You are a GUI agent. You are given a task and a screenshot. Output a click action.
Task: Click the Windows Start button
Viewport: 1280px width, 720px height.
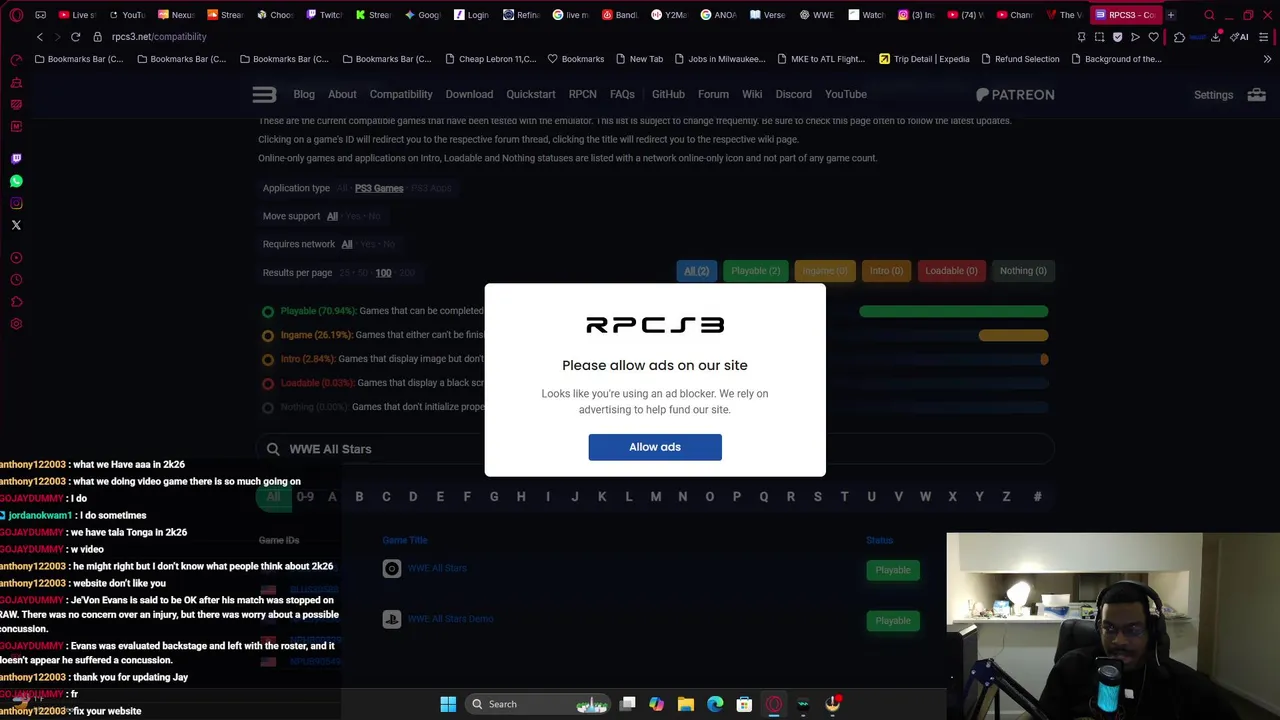click(448, 704)
